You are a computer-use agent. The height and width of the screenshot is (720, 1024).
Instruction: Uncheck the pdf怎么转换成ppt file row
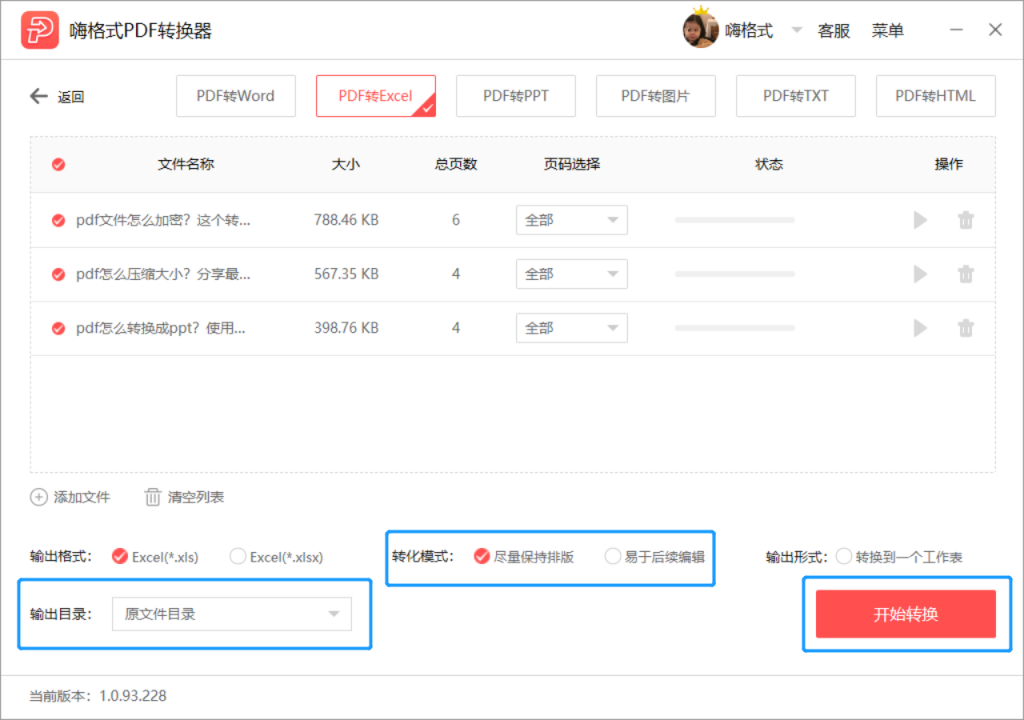click(59, 328)
